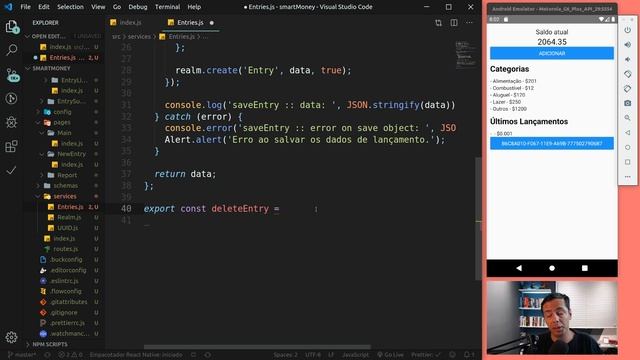Image resolution: width=640 pixels, height=360 pixels.
Task: Open the Terminal menu
Action: 167,7
